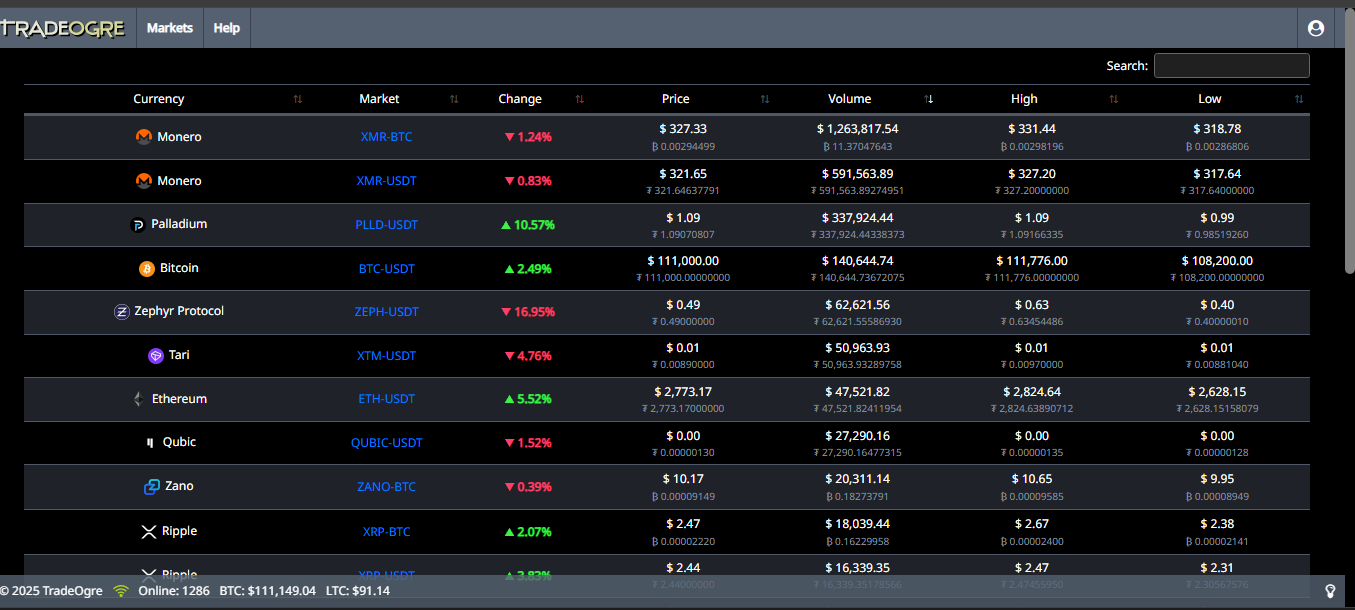Click the Monero coin icon in XMR-USDT row
The width and height of the screenshot is (1355, 610).
point(144,181)
